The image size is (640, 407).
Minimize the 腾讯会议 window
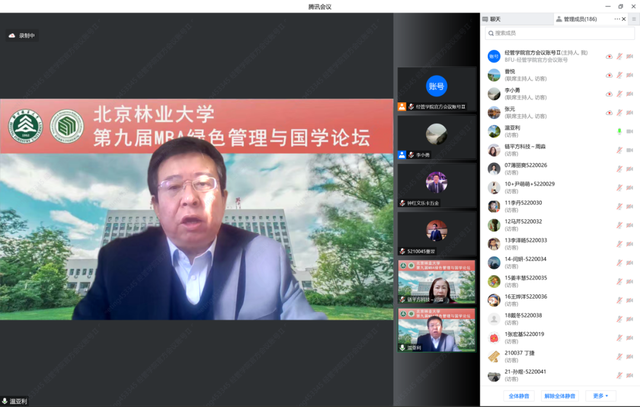(608, 7)
